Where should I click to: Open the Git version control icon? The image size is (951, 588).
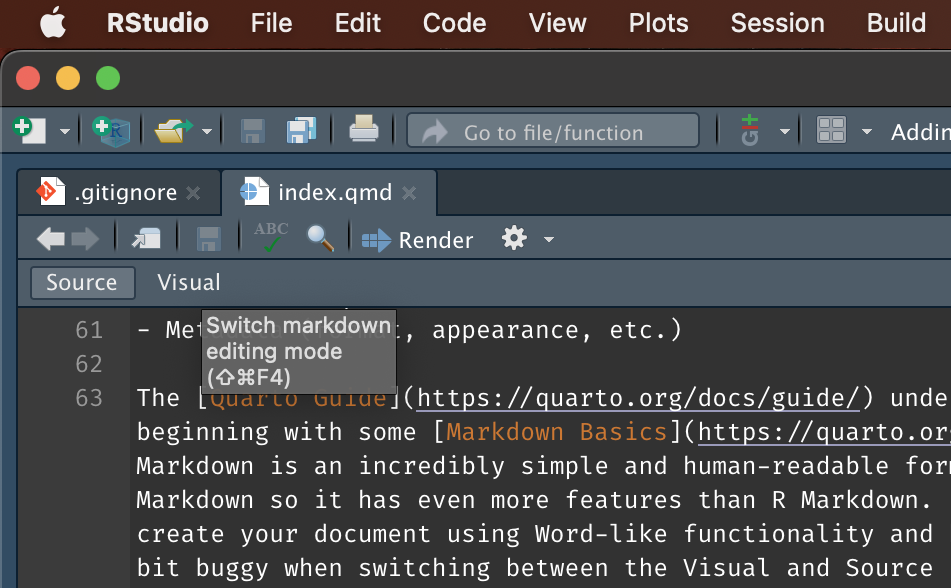[x=750, y=130]
